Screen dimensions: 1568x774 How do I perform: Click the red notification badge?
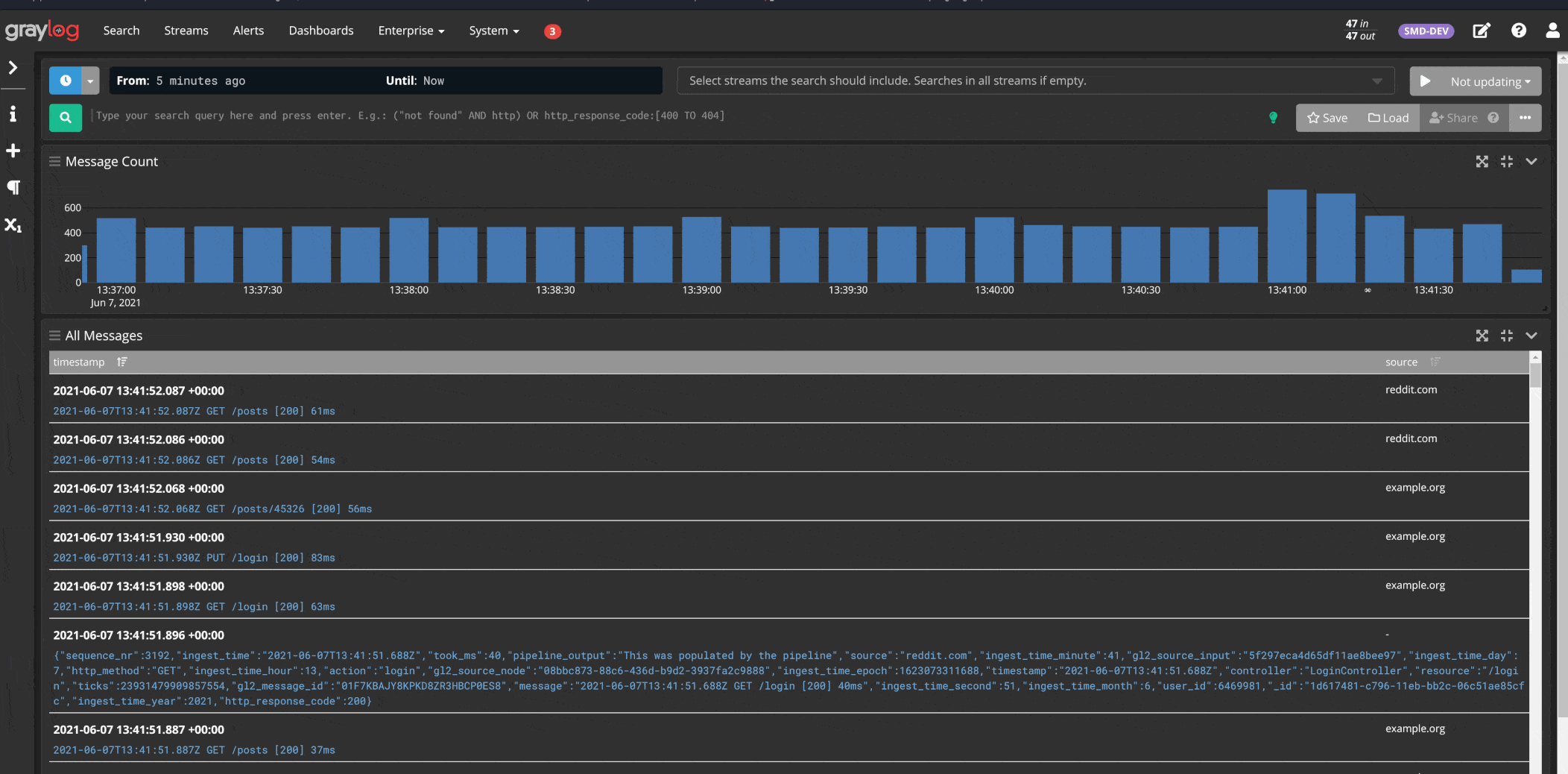pos(552,31)
